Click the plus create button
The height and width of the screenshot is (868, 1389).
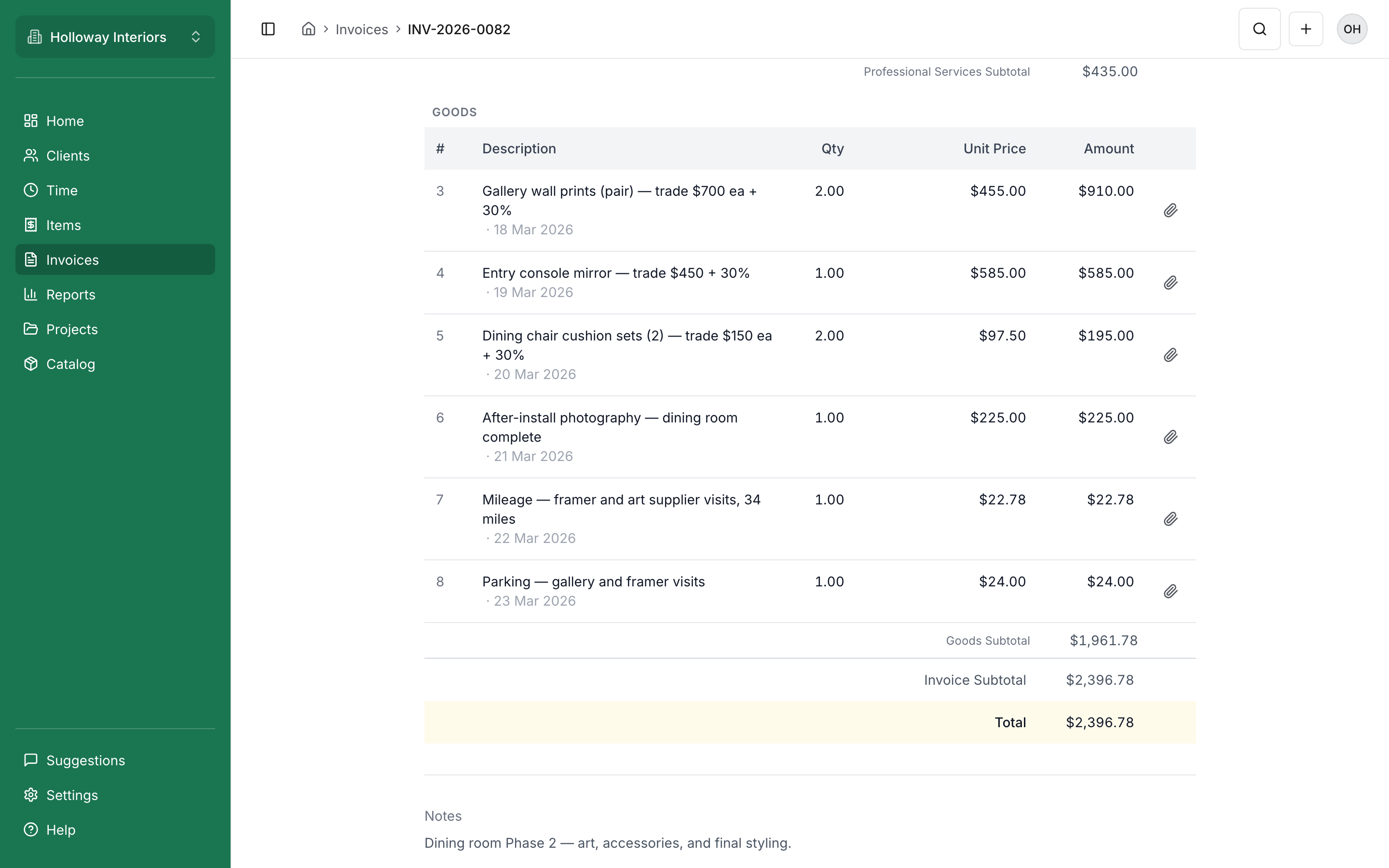[x=1306, y=29]
